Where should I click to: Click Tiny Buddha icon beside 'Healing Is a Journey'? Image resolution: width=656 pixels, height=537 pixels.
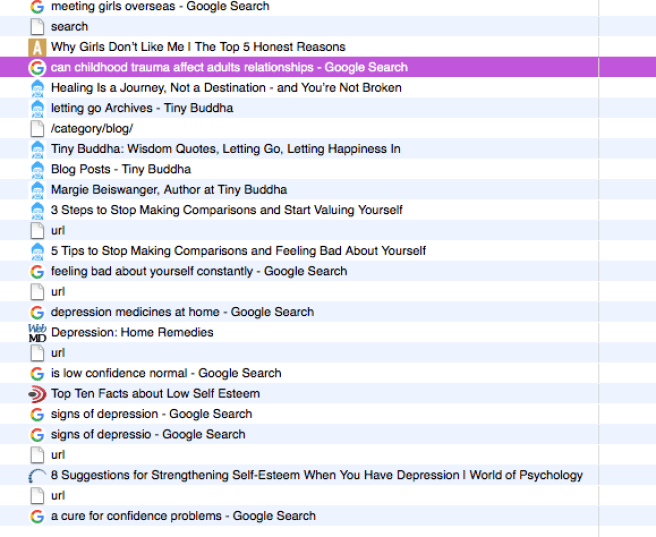point(37,88)
